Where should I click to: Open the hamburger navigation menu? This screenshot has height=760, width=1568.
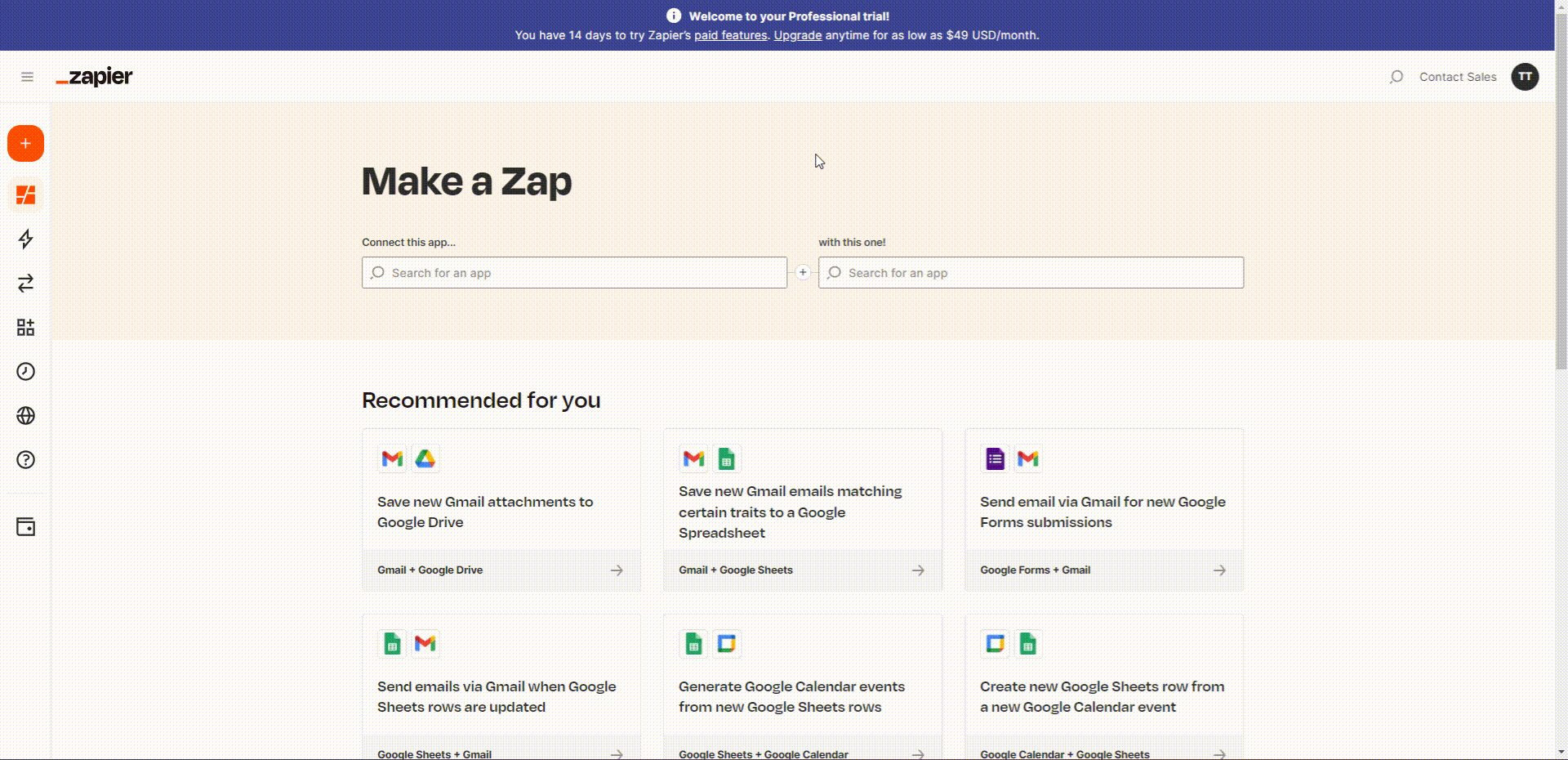27,77
